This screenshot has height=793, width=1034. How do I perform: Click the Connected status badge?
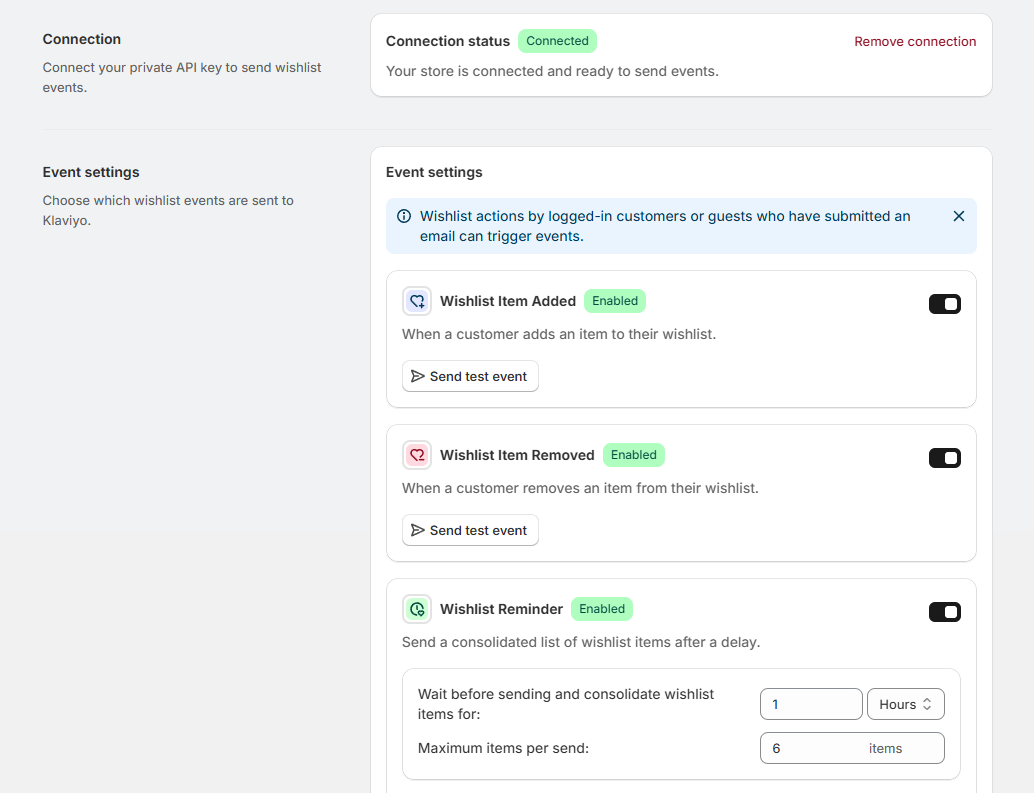coord(557,41)
